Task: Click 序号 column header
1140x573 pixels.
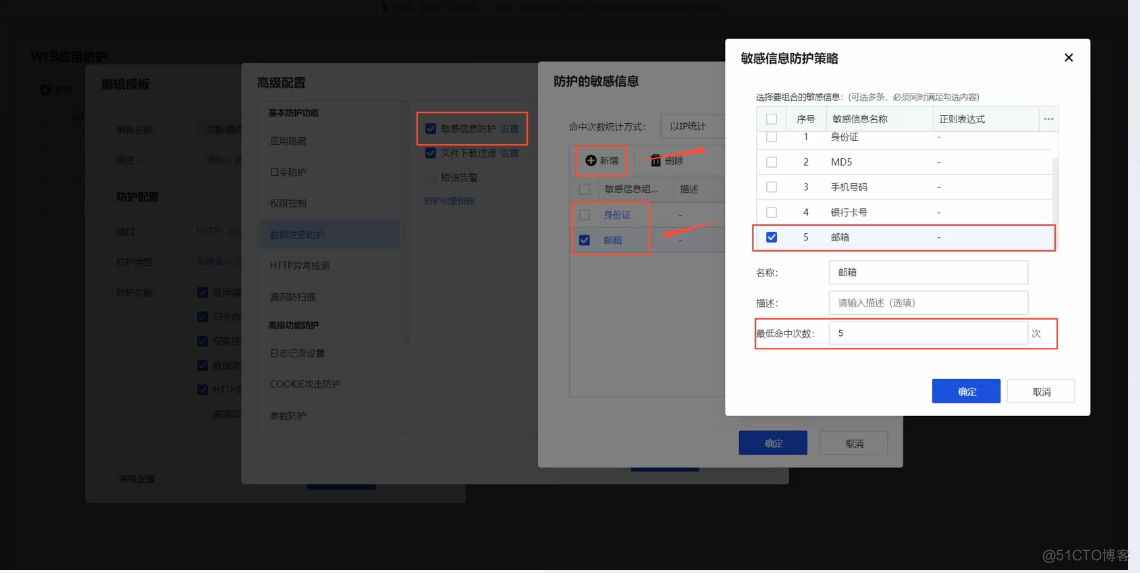Action: tap(806, 119)
